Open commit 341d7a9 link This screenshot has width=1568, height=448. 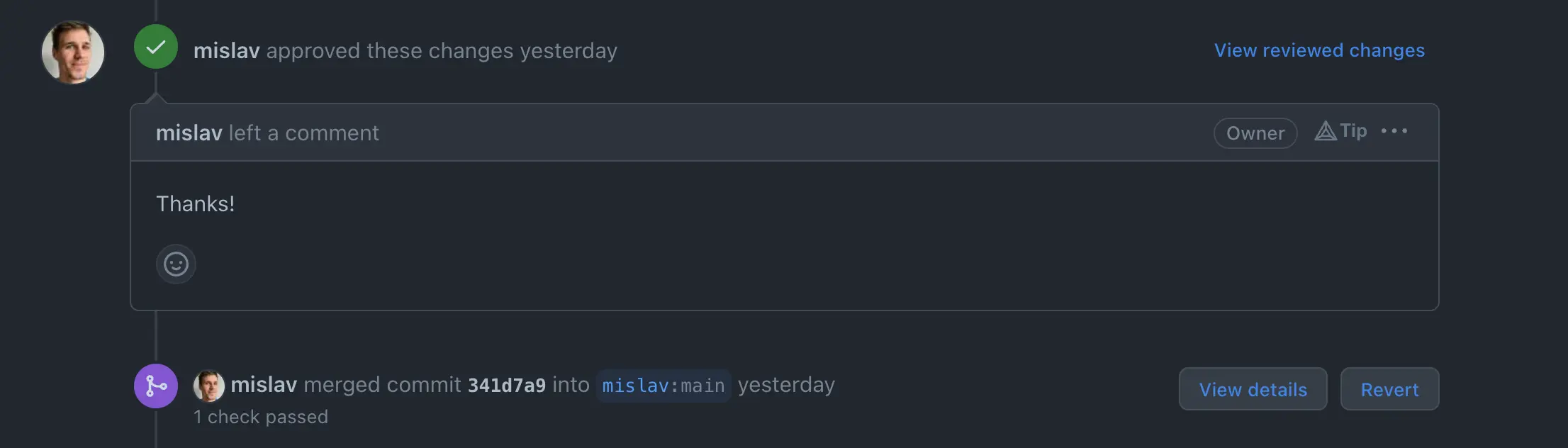coord(506,386)
